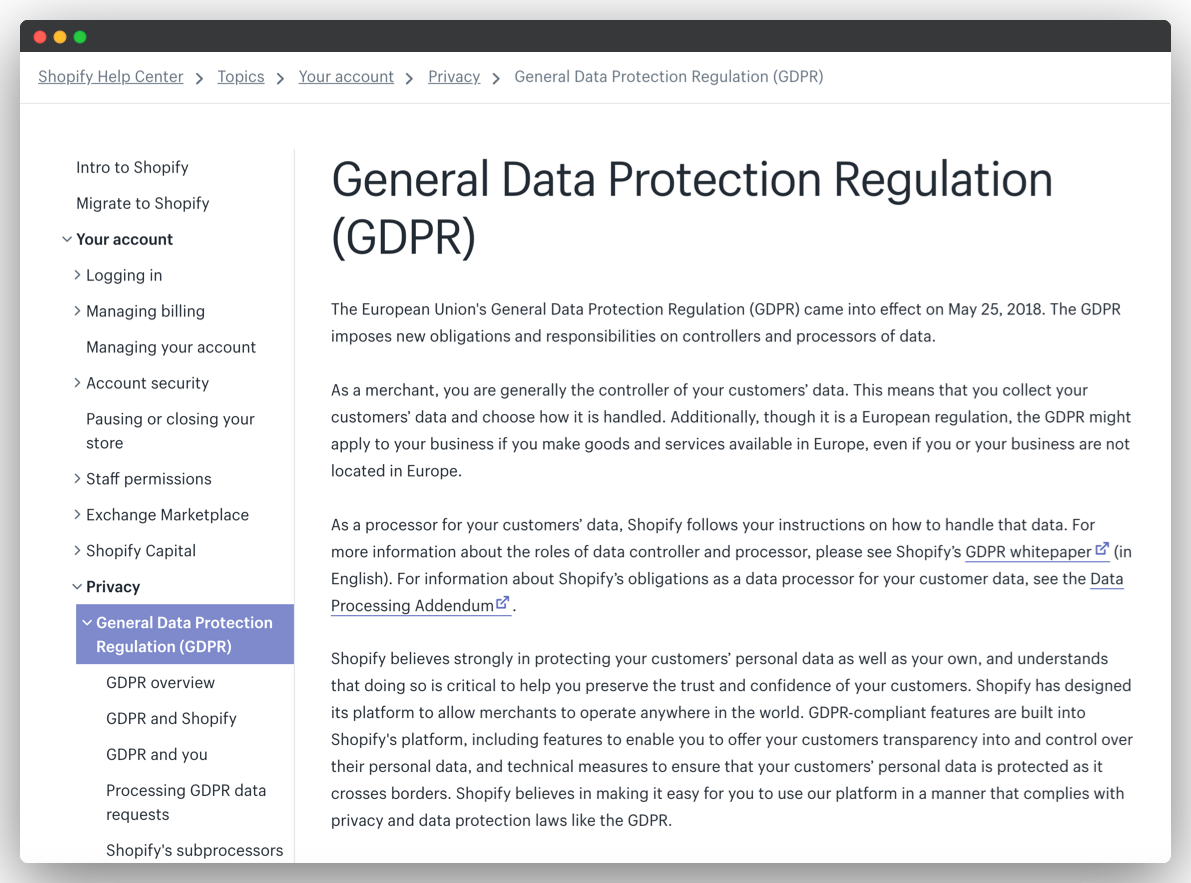Click breadcrumb arrow after Topics
This screenshot has height=883, width=1191.
pos(280,78)
